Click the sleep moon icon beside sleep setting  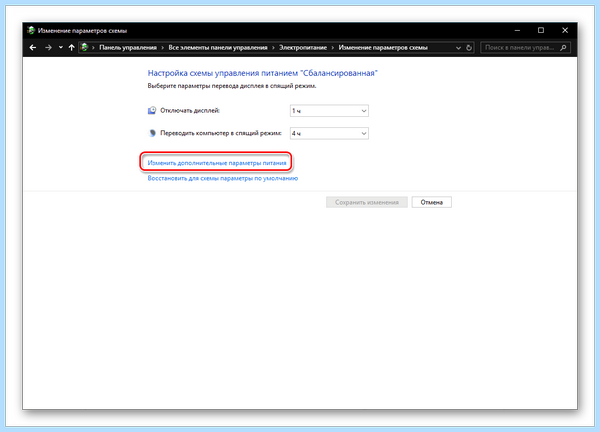pos(152,133)
